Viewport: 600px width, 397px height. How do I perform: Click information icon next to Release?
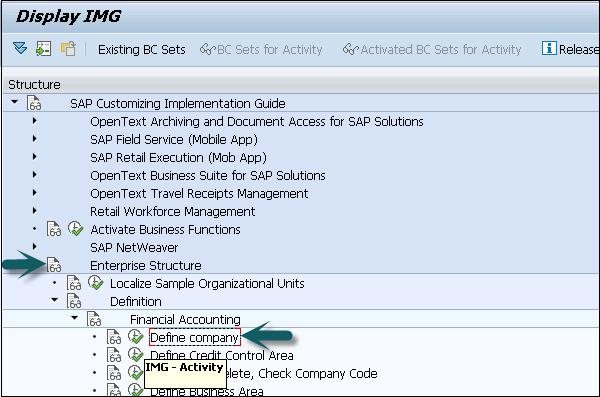(x=549, y=49)
